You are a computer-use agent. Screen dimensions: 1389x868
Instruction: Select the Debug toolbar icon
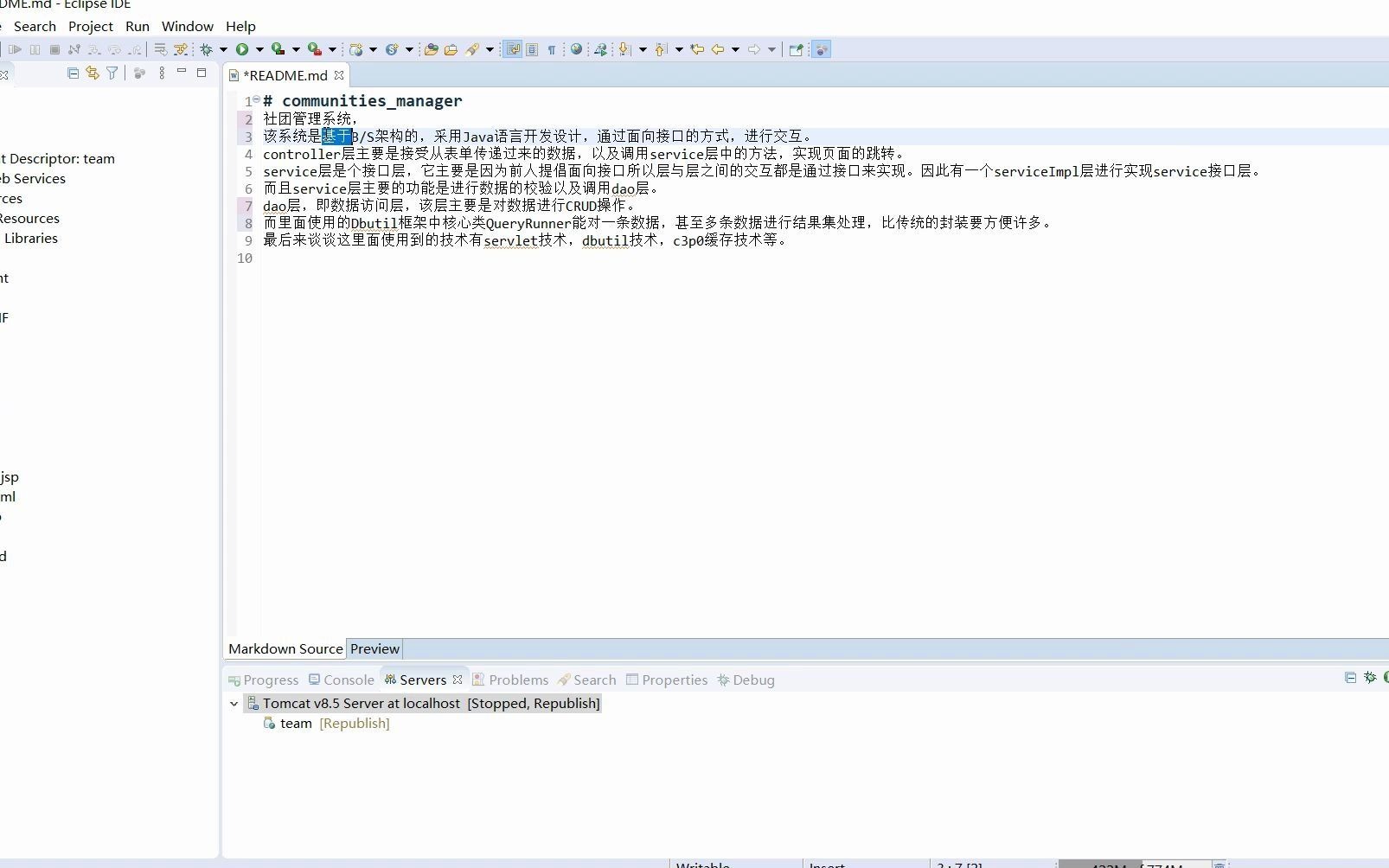(205, 49)
